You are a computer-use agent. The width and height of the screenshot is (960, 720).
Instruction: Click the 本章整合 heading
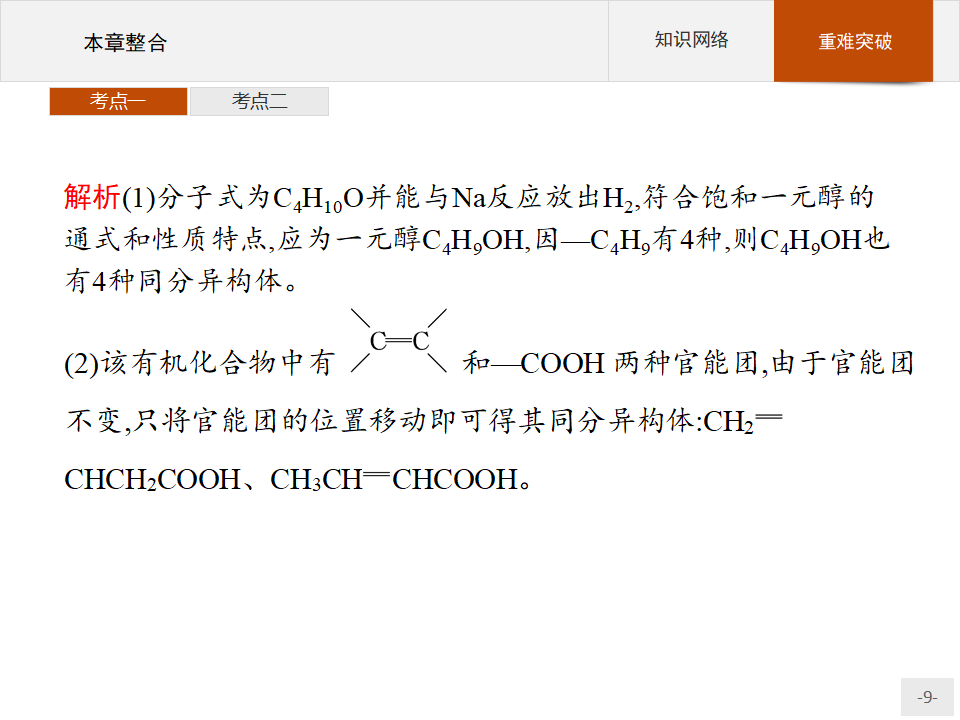tap(126, 43)
